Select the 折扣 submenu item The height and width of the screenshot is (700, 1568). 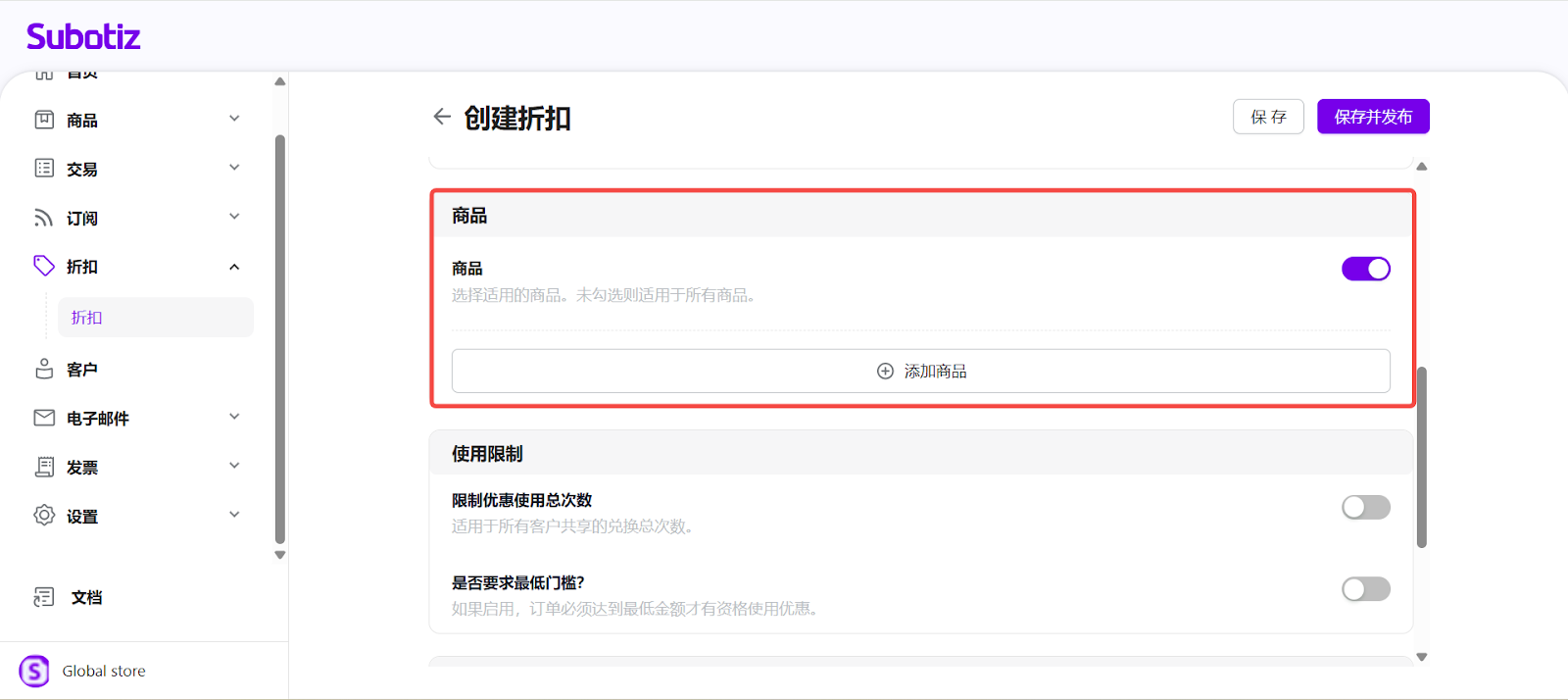[87, 318]
